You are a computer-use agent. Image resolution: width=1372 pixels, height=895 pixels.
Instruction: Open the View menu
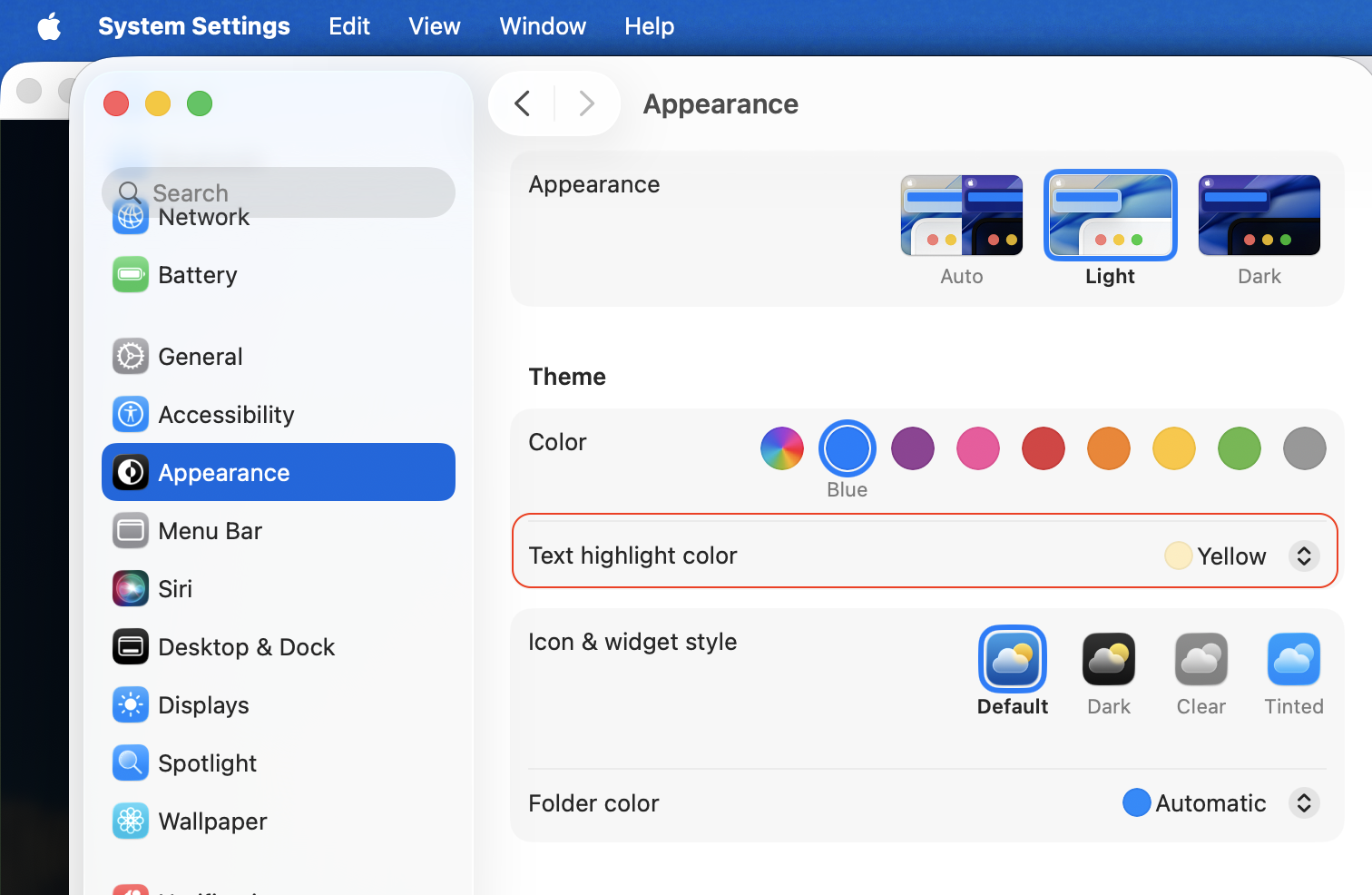point(434,26)
